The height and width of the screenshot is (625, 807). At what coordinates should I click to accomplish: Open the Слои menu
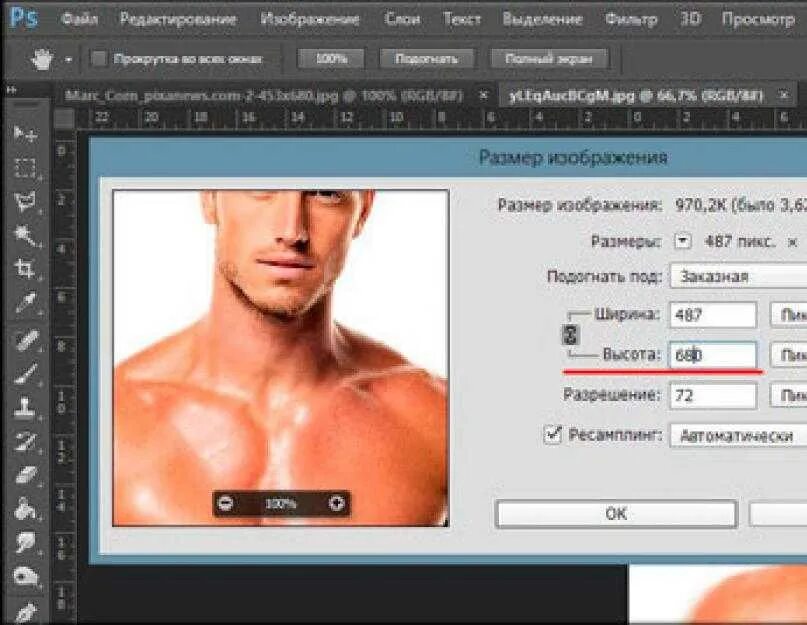tap(402, 20)
